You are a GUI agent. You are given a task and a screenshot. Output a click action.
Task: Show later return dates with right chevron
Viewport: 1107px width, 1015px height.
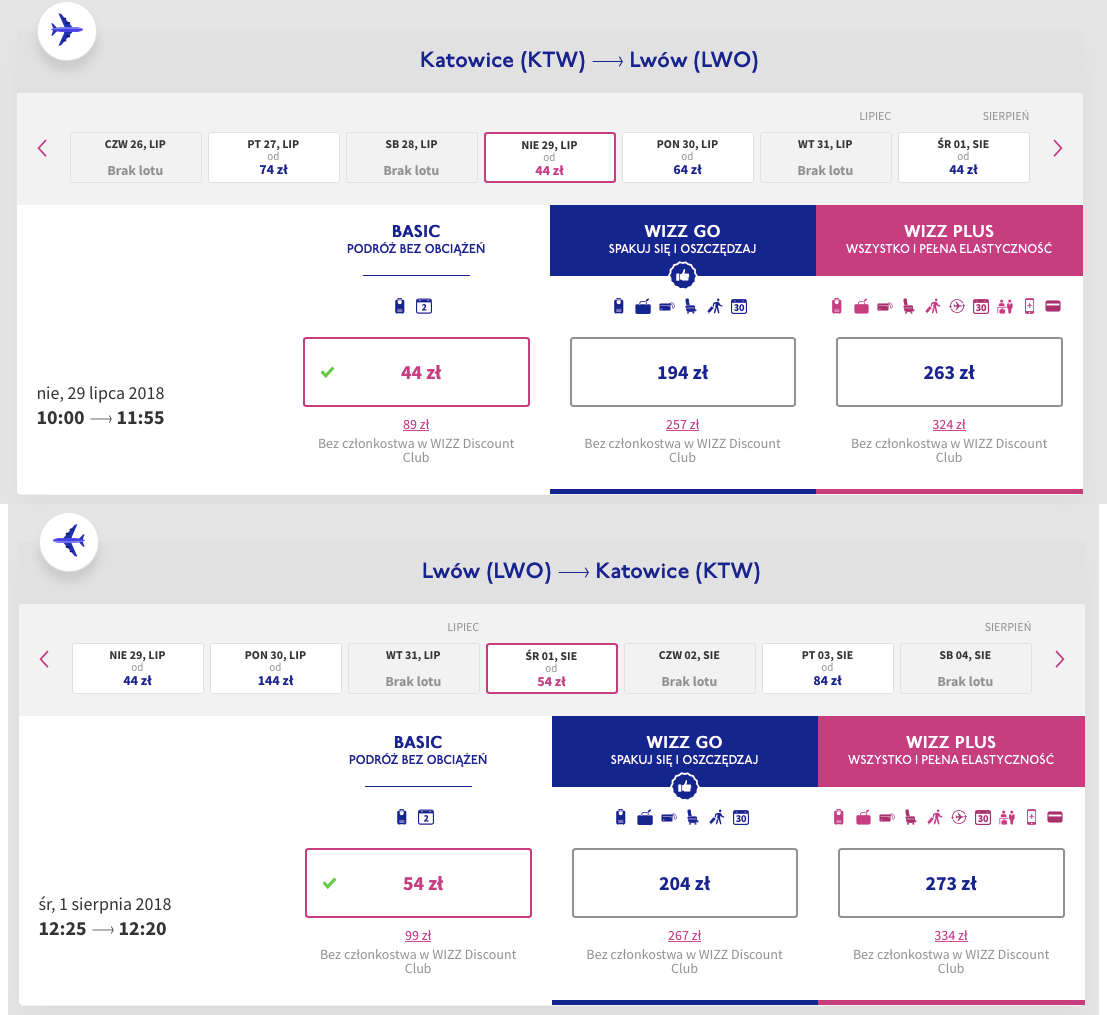1060,659
